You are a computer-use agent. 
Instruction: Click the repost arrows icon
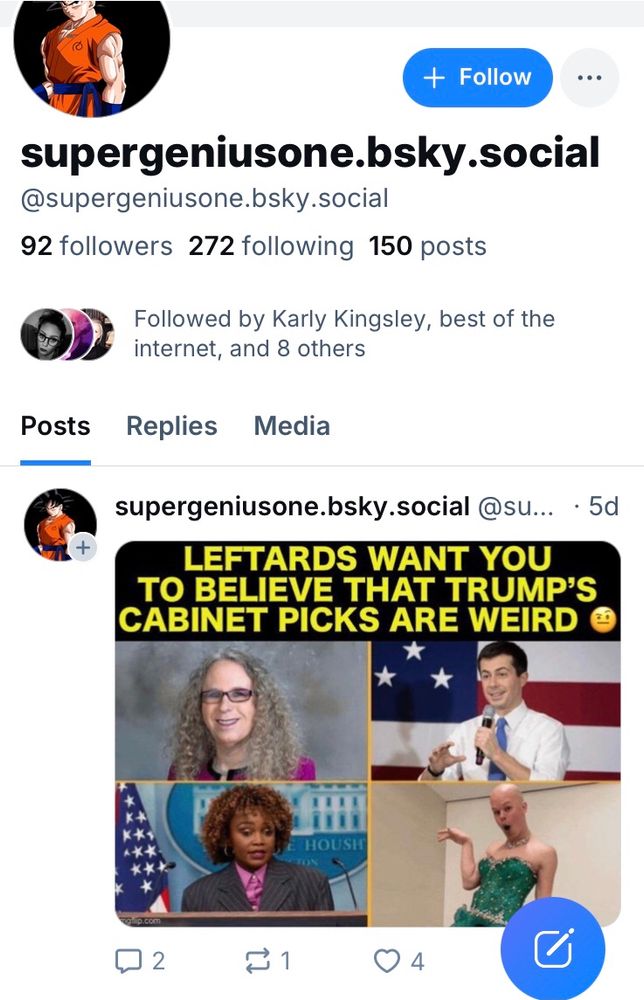click(257, 961)
